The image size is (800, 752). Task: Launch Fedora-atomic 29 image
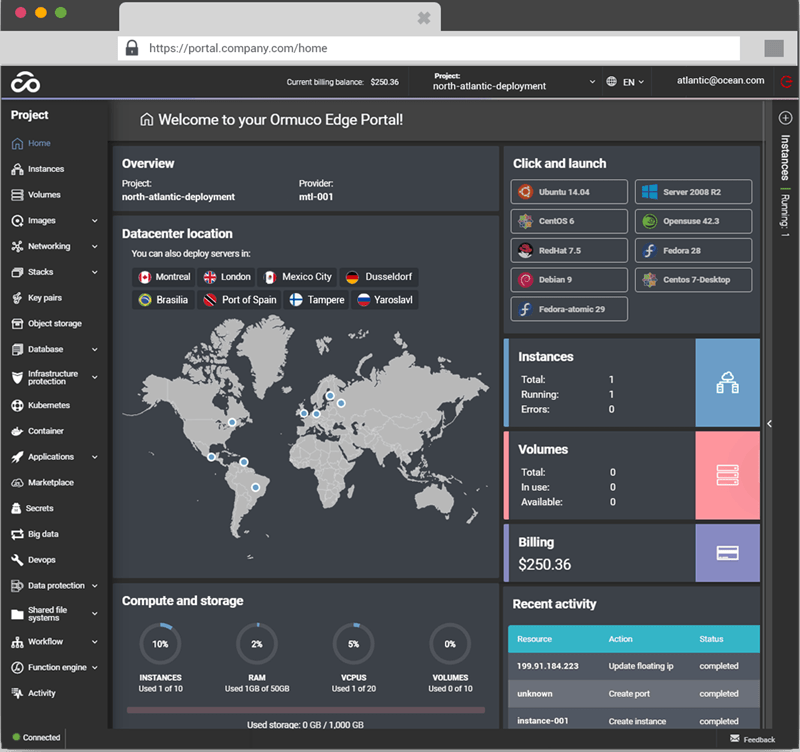(x=569, y=309)
